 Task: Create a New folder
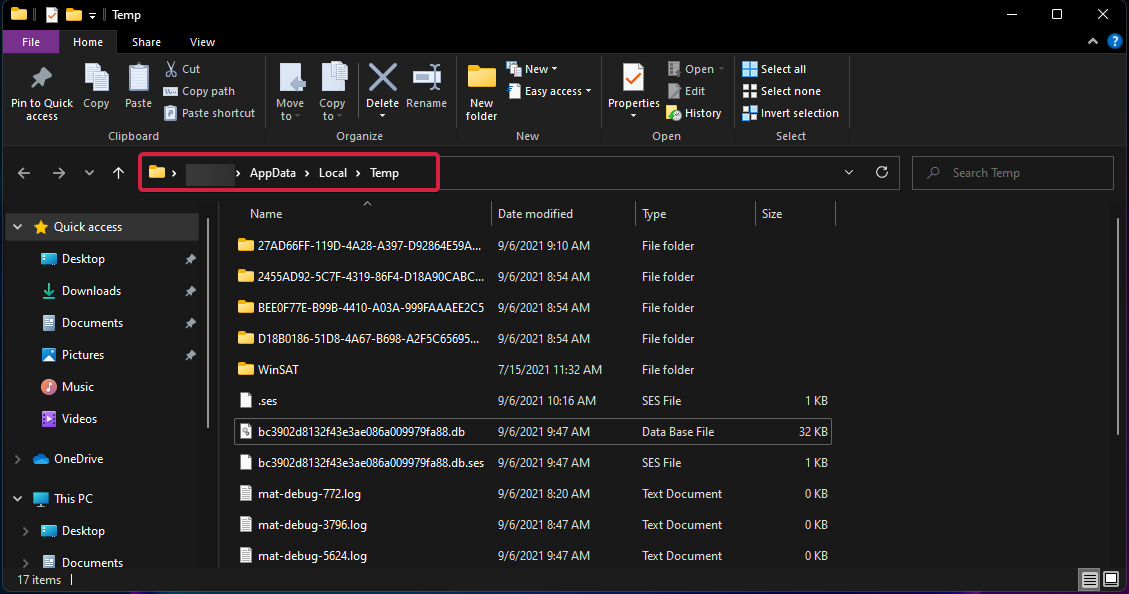coord(481,93)
